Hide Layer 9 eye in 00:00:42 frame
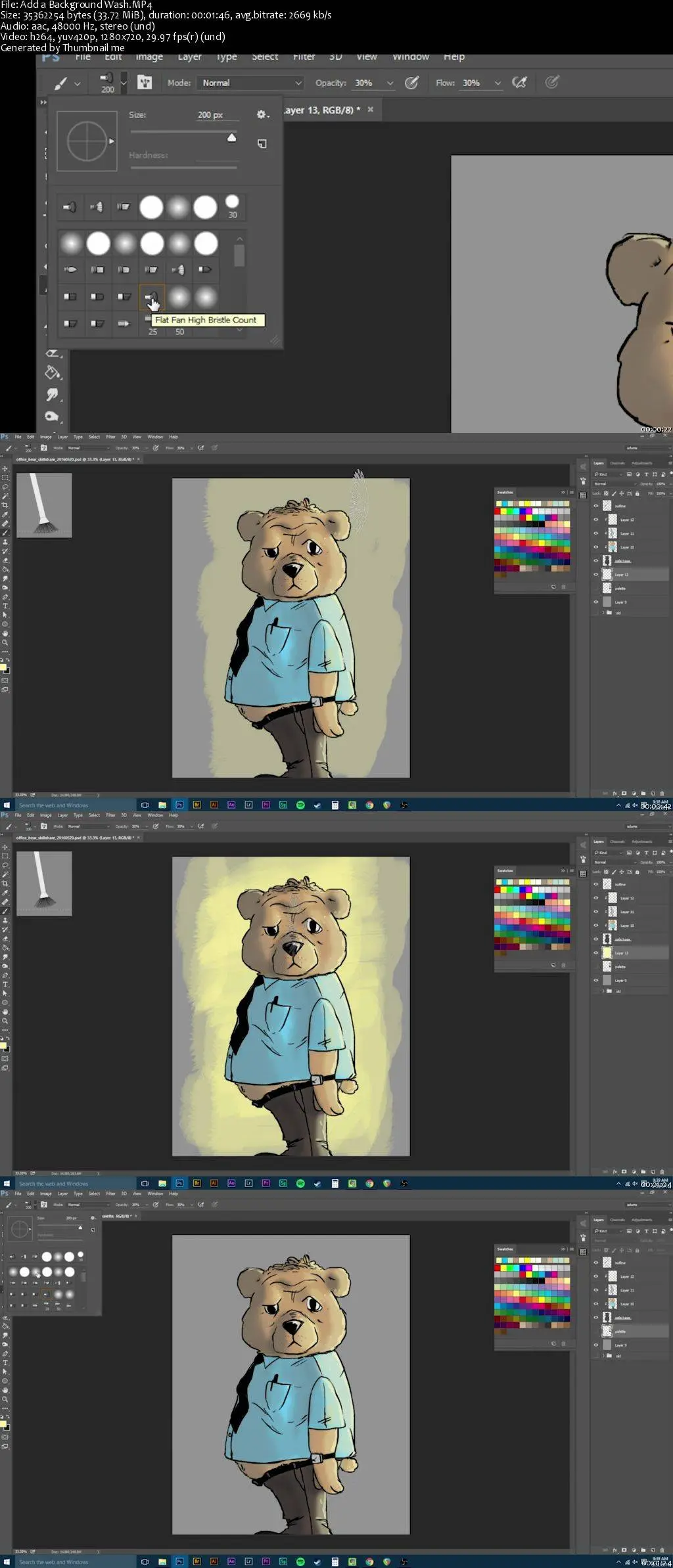The image size is (673, 1568). 596,602
